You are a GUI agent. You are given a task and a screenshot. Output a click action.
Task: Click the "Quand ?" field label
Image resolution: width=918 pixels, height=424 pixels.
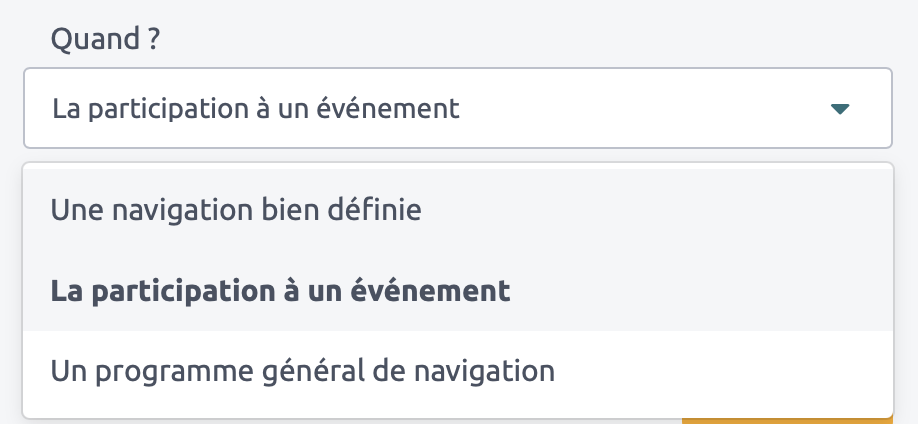106,40
